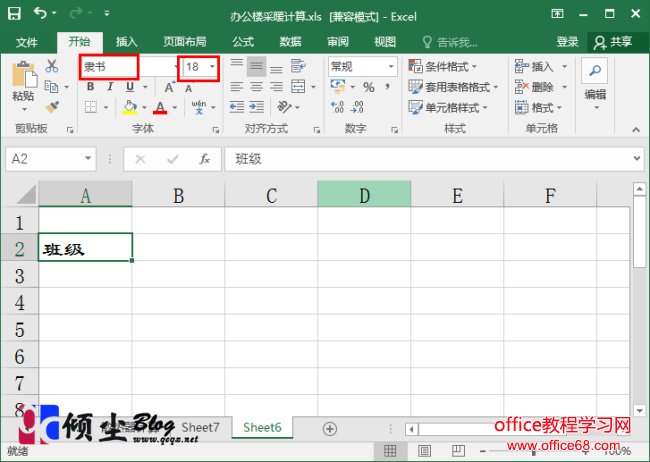
Task: Align text to the left
Action: tap(237, 87)
